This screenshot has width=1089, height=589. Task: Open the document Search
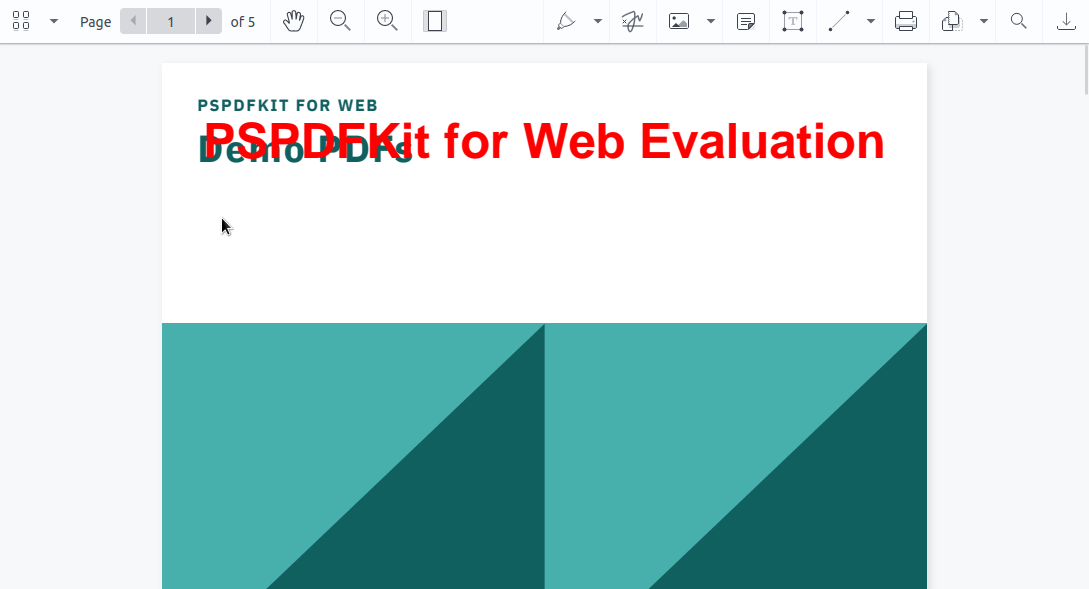[1018, 21]
